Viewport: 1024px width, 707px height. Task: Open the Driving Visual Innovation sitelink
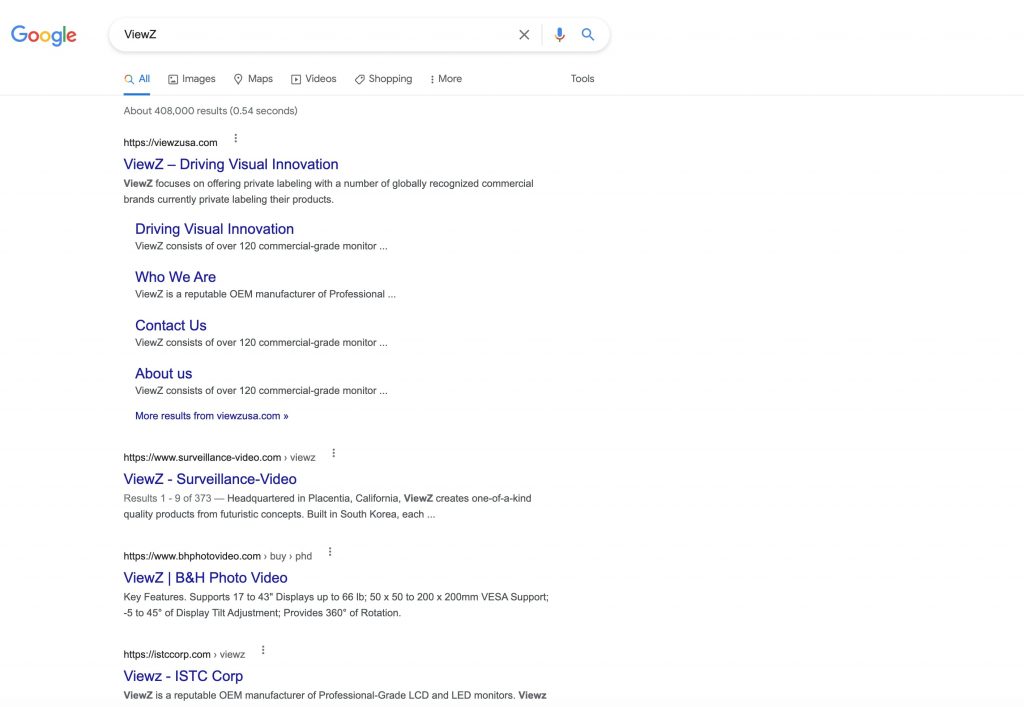pyautogui.click(x=214, y=229)
